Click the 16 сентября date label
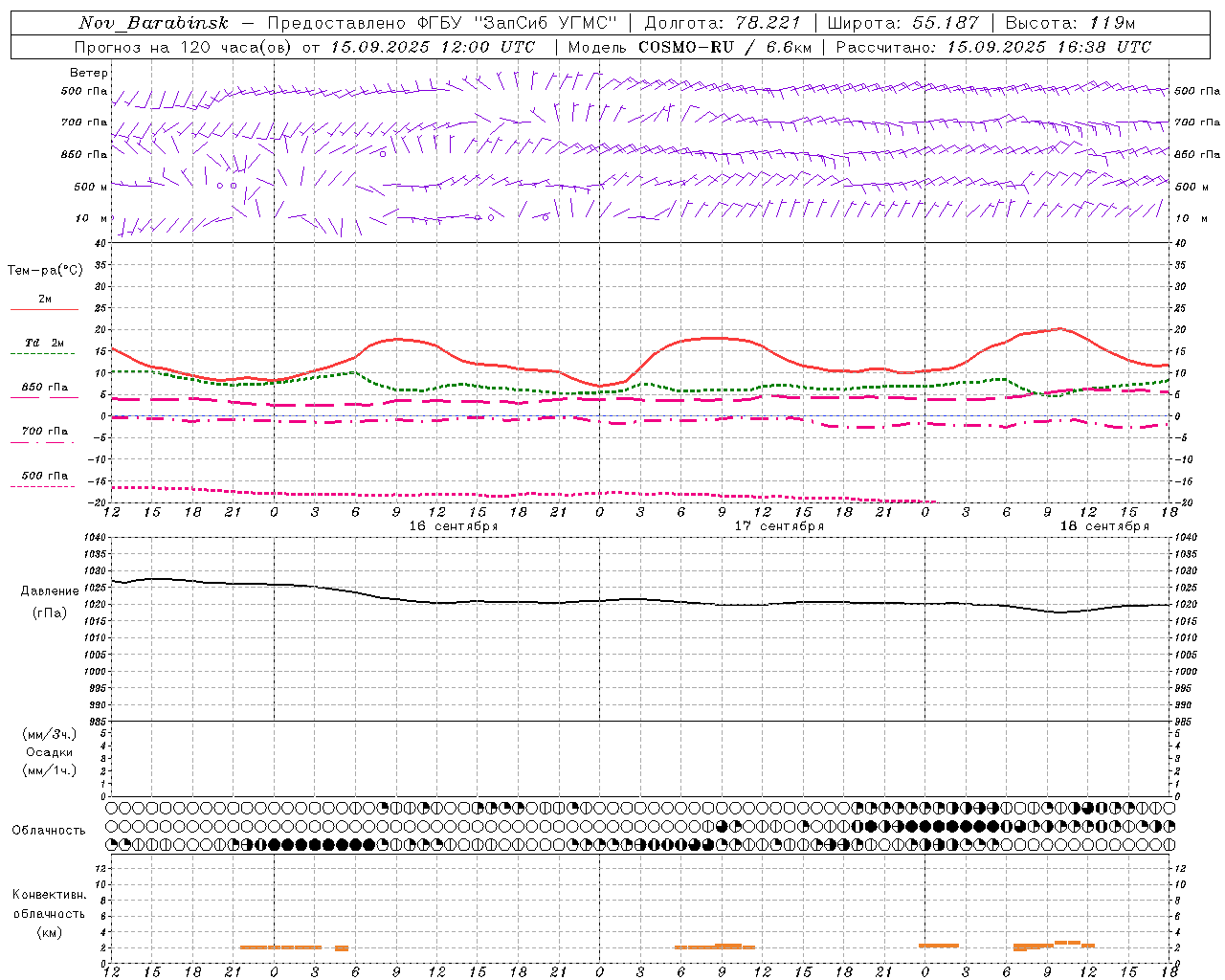Screen dimensions: 1225x980 454,526
